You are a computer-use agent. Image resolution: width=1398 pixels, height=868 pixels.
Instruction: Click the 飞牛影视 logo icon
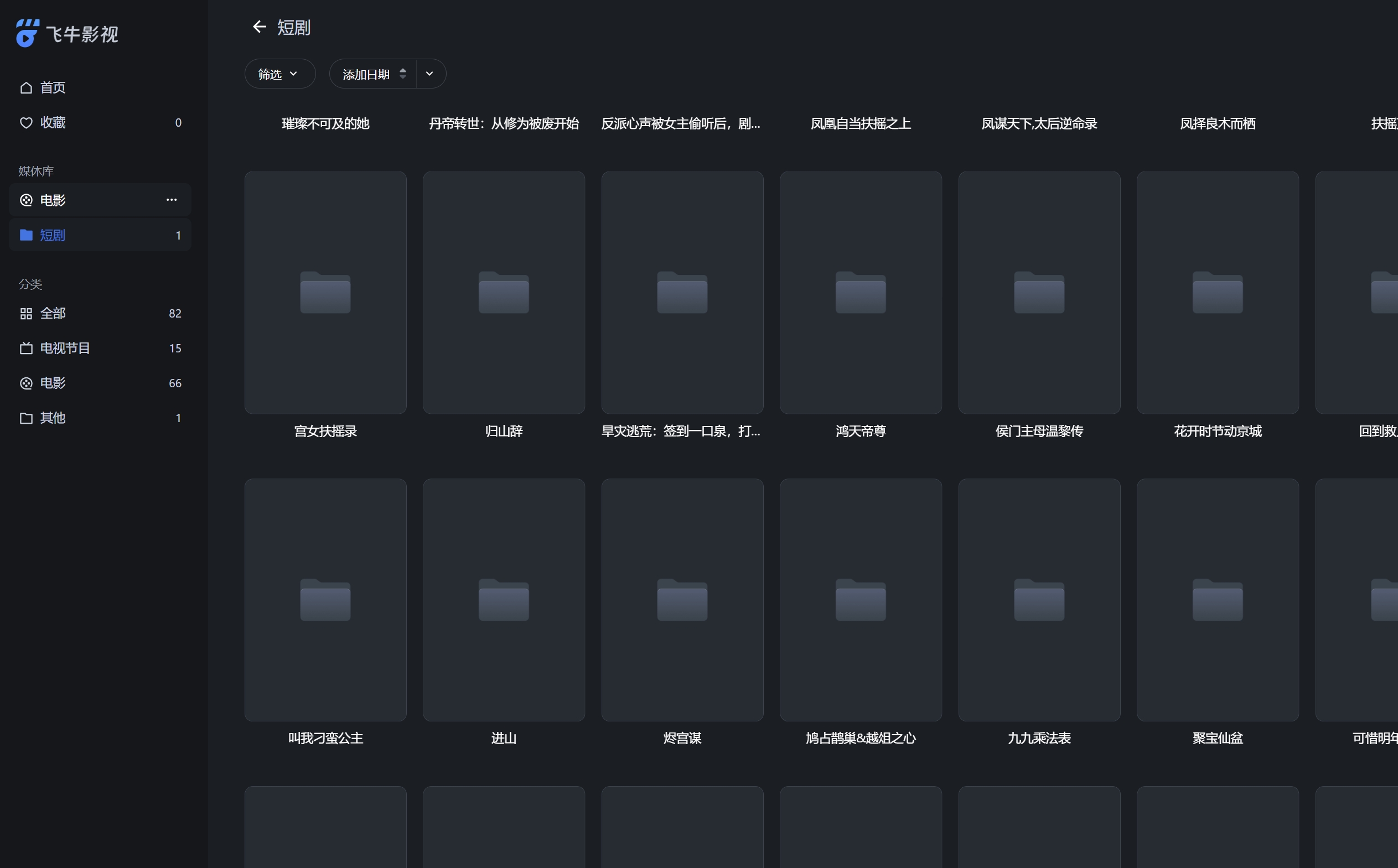coord(27,33)
